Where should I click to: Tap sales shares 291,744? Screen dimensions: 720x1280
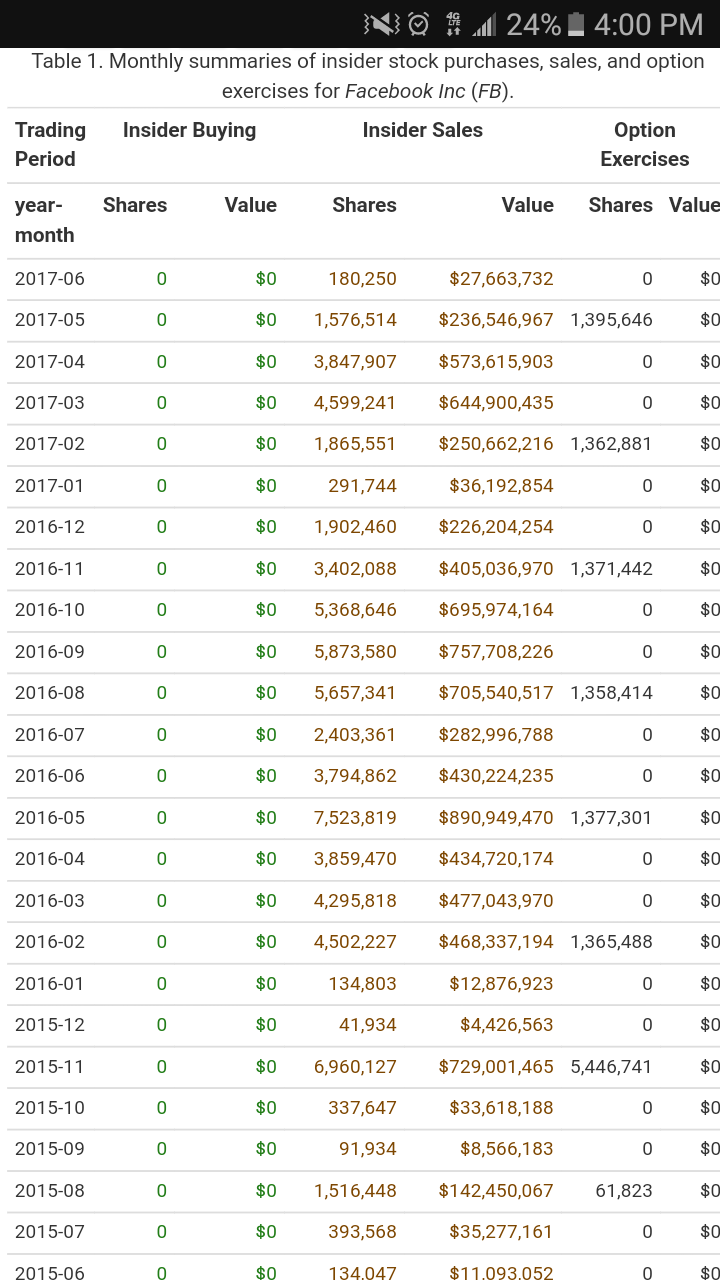362,486
